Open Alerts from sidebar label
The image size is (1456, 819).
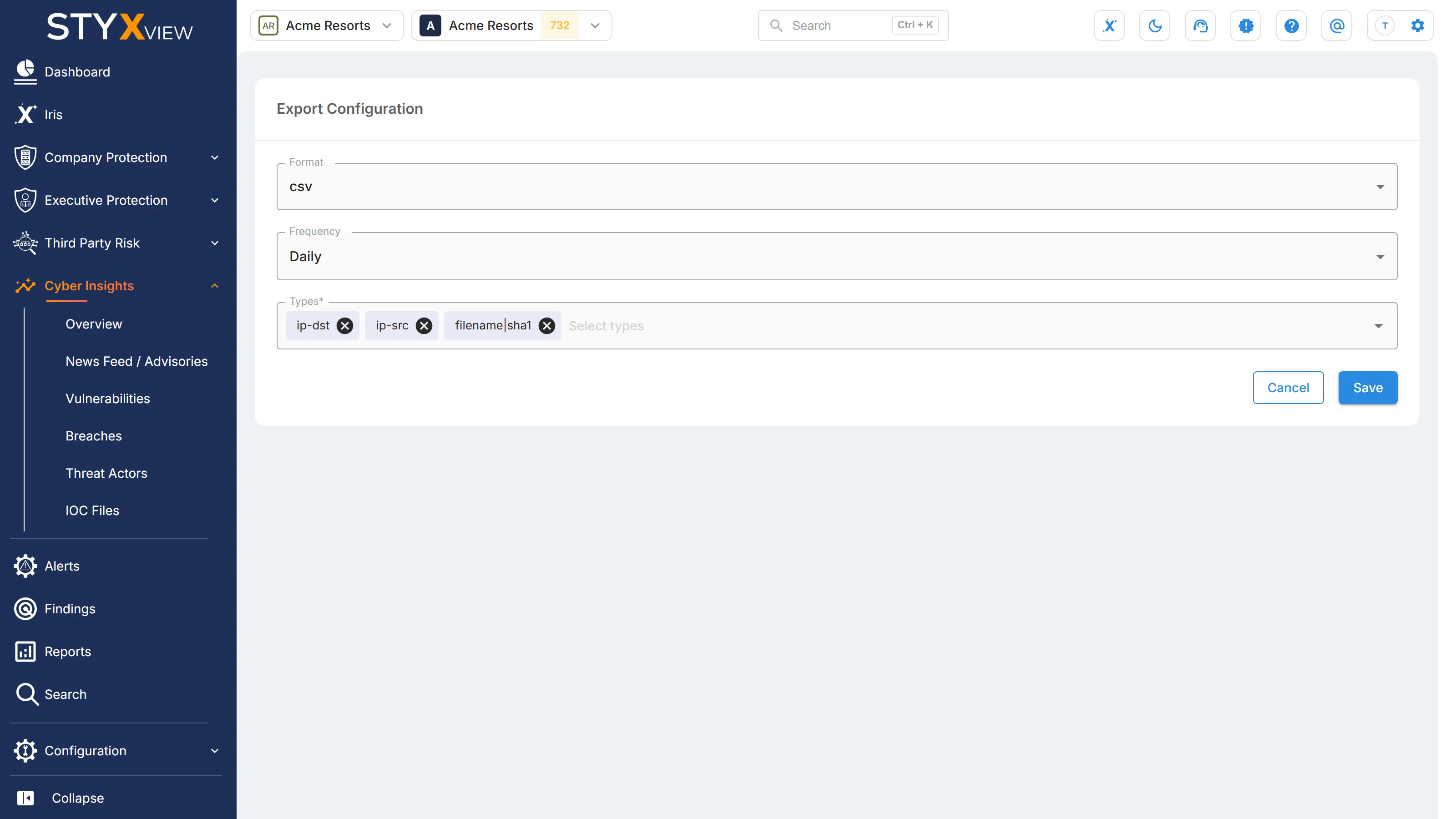tap(62, 566)
